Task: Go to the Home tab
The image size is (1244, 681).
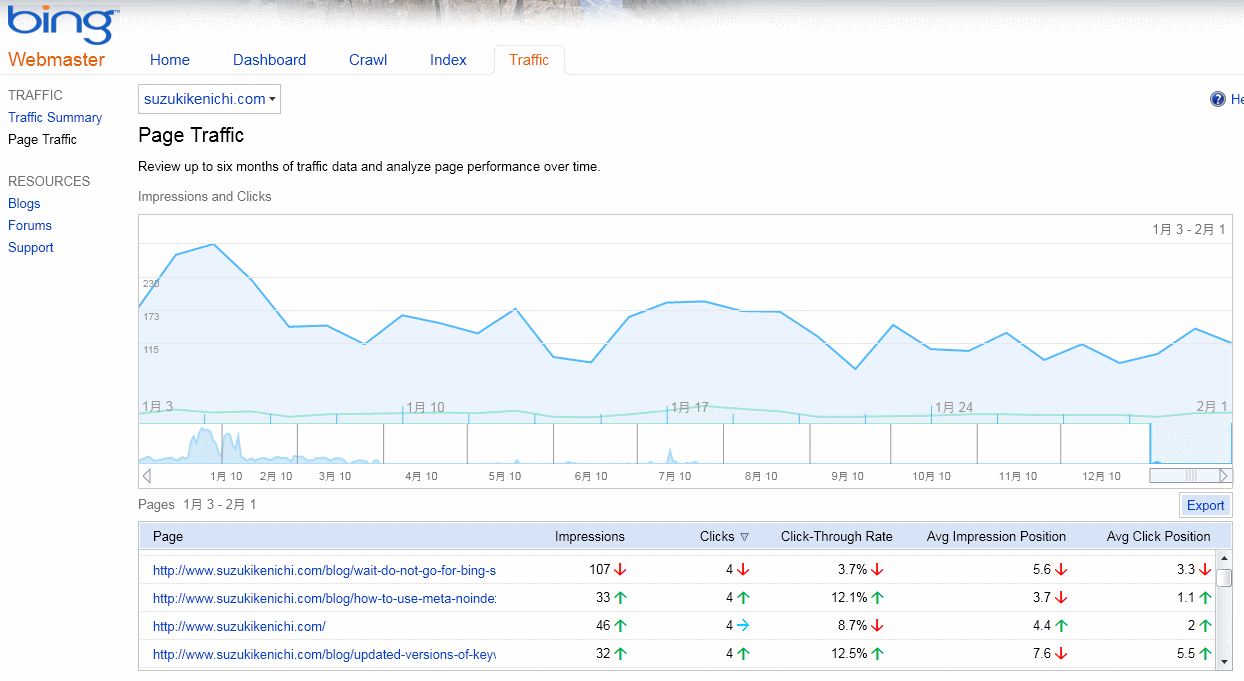Action: tap(170, 60)
